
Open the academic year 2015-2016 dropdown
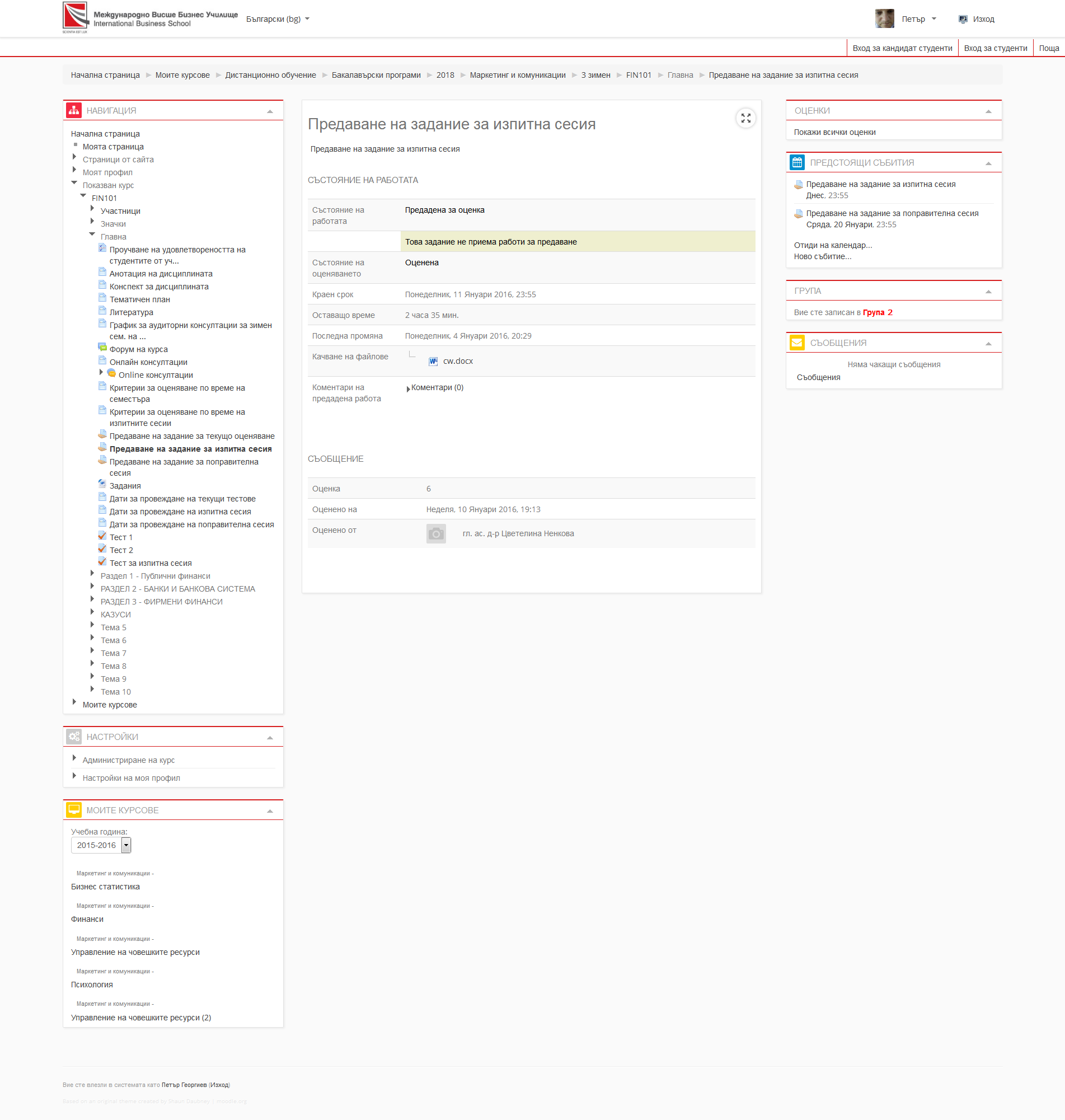126,845
